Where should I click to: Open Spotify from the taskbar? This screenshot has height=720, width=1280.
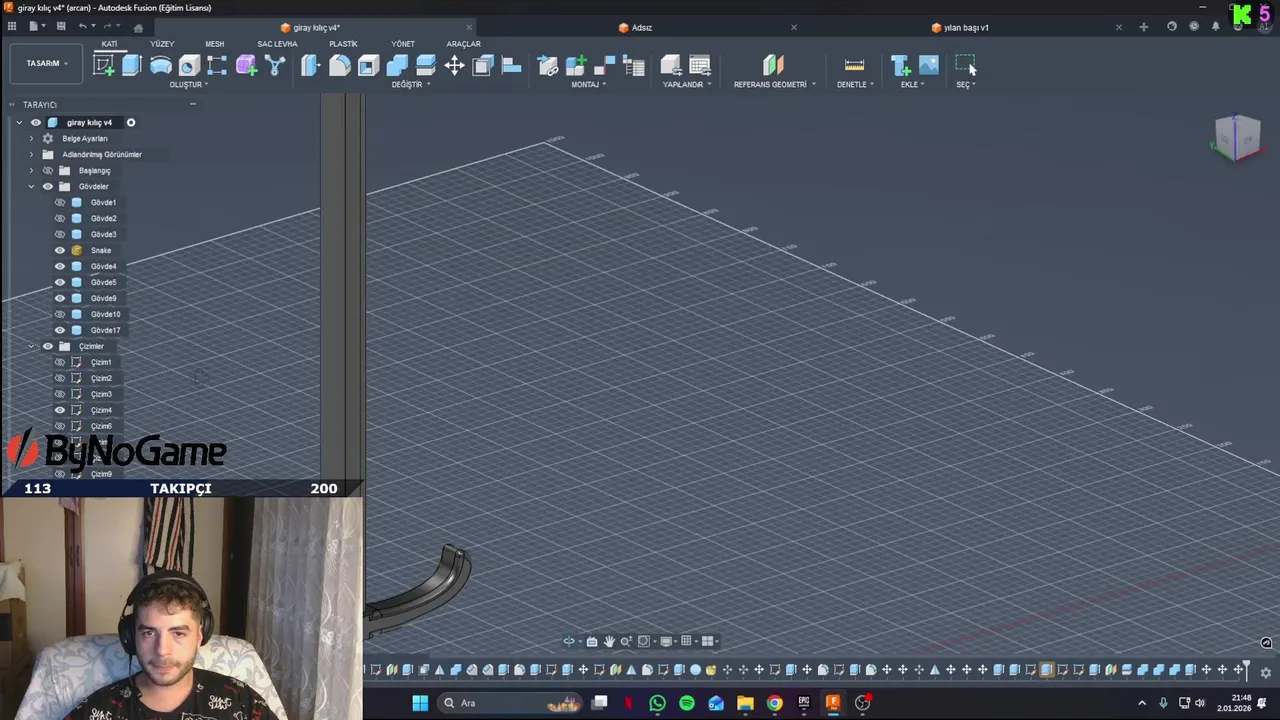pyautogui.click(x=687, y=703)
